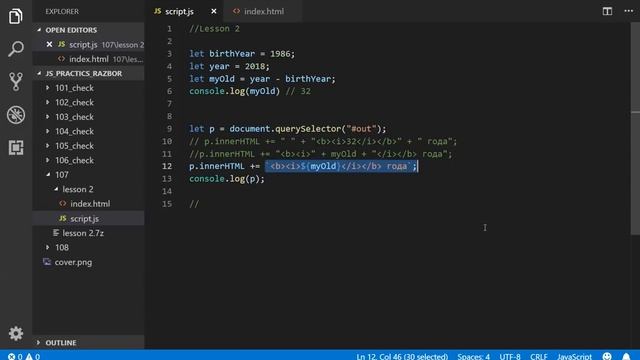Click line 4 year = 2018 statement
The image size is (640, 360).
[x=229, y=66]
